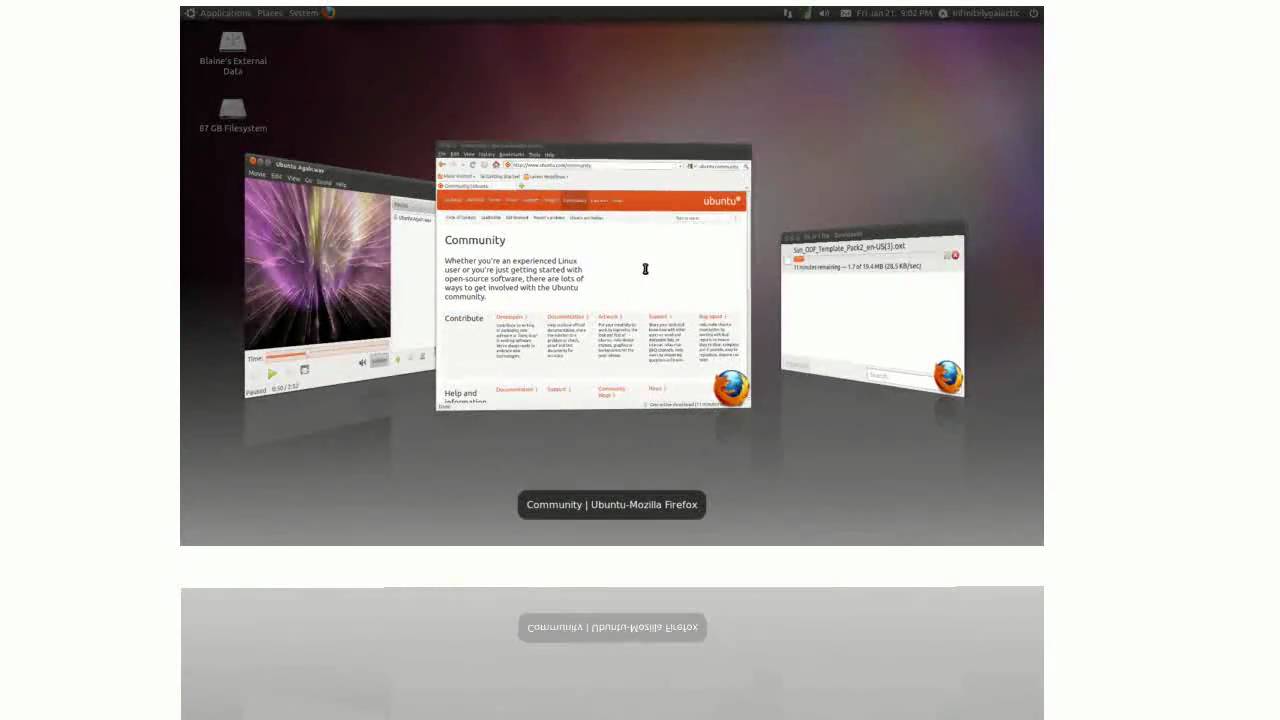
Task: Open the Latest Headlines bookmark dropdown
Action: [545, 177]
